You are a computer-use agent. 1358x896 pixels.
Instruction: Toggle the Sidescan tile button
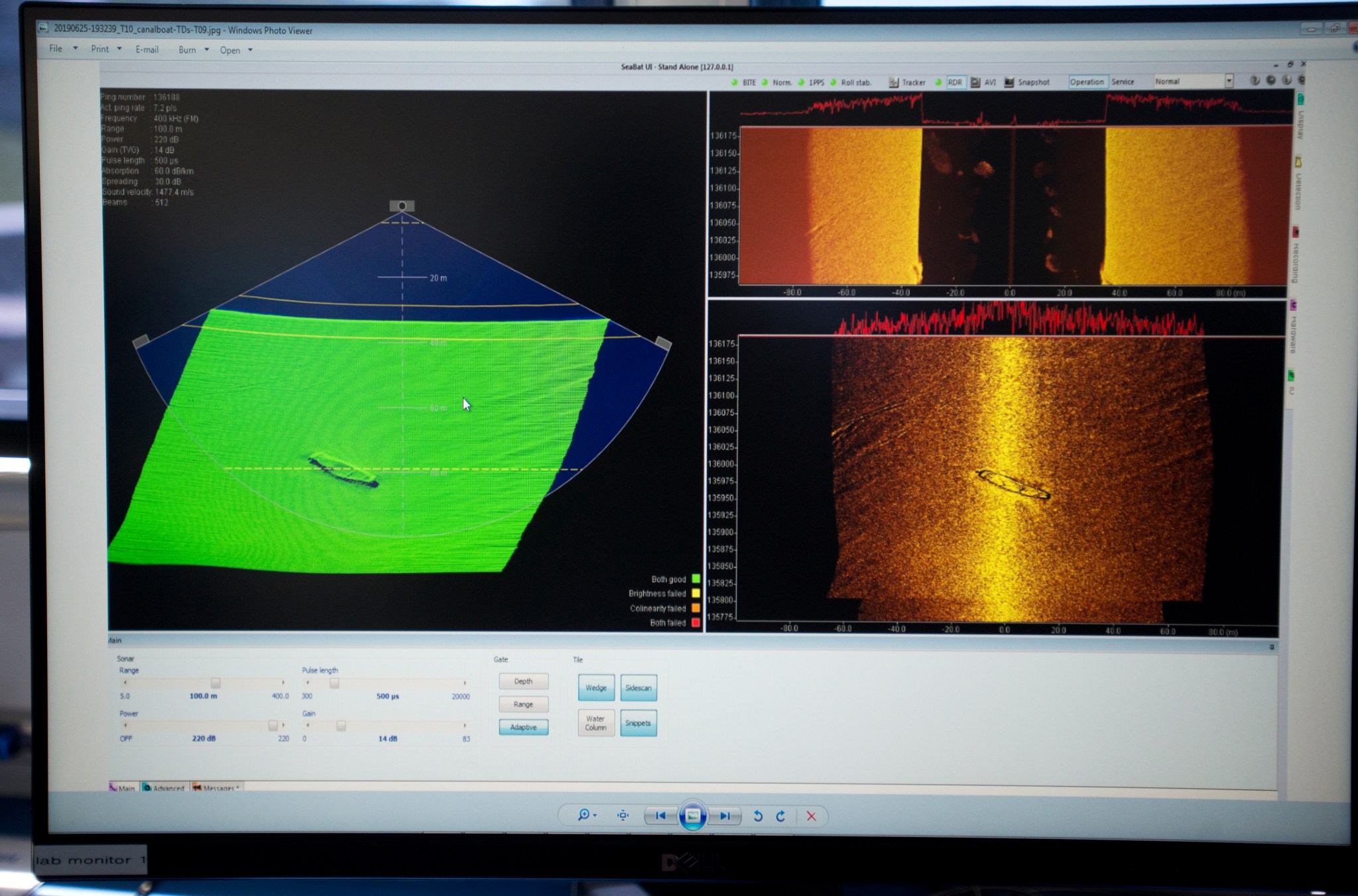pos(638,688)
